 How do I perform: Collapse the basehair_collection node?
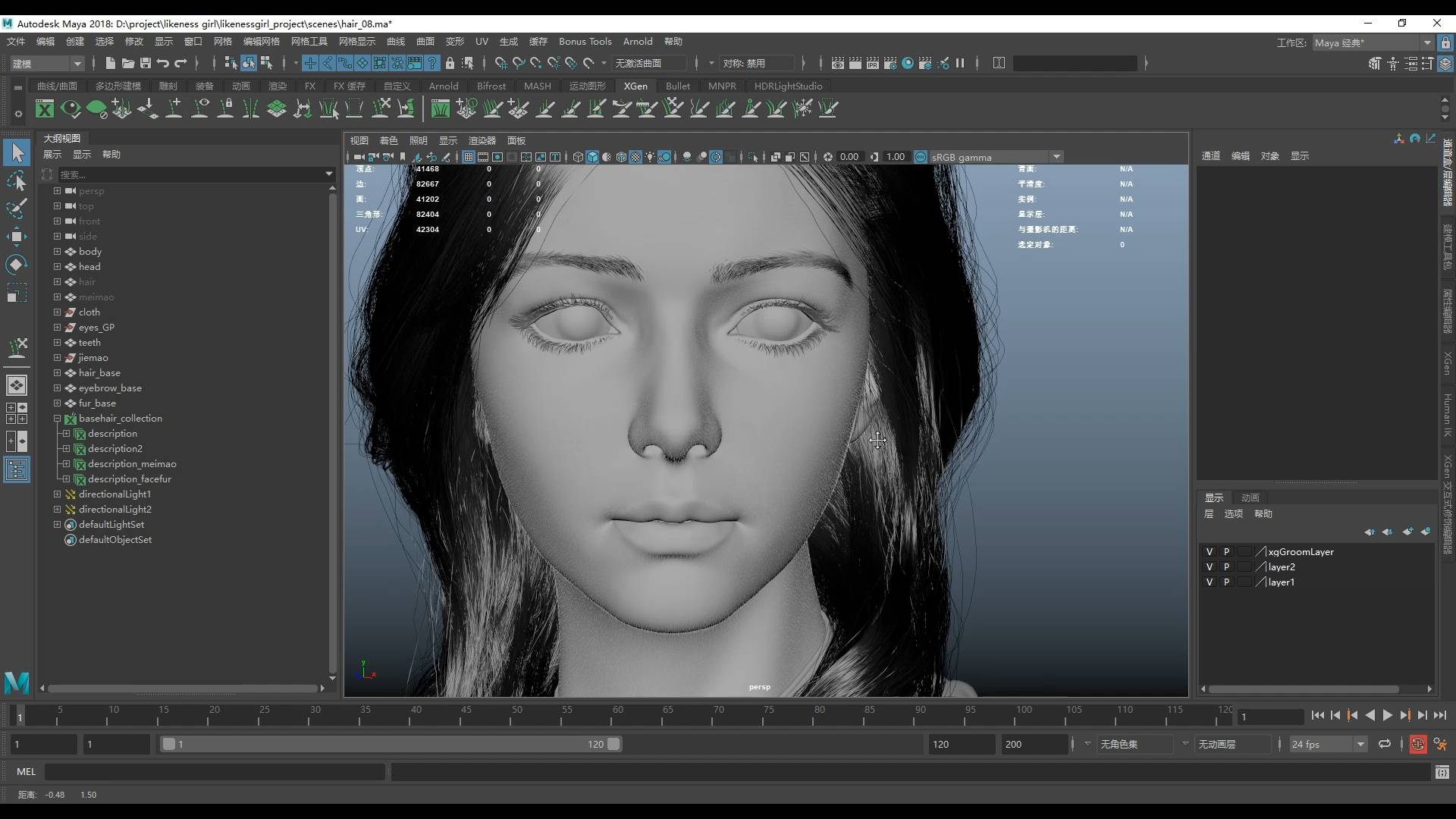tap(57, 418)
